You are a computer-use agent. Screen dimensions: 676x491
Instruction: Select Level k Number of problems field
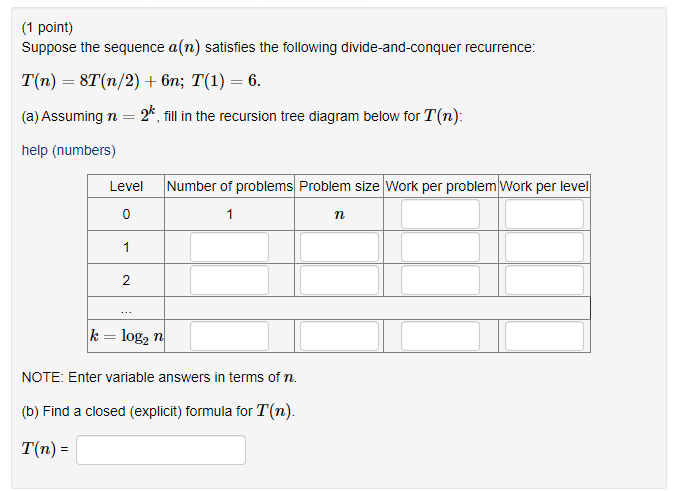coord(229,336)
